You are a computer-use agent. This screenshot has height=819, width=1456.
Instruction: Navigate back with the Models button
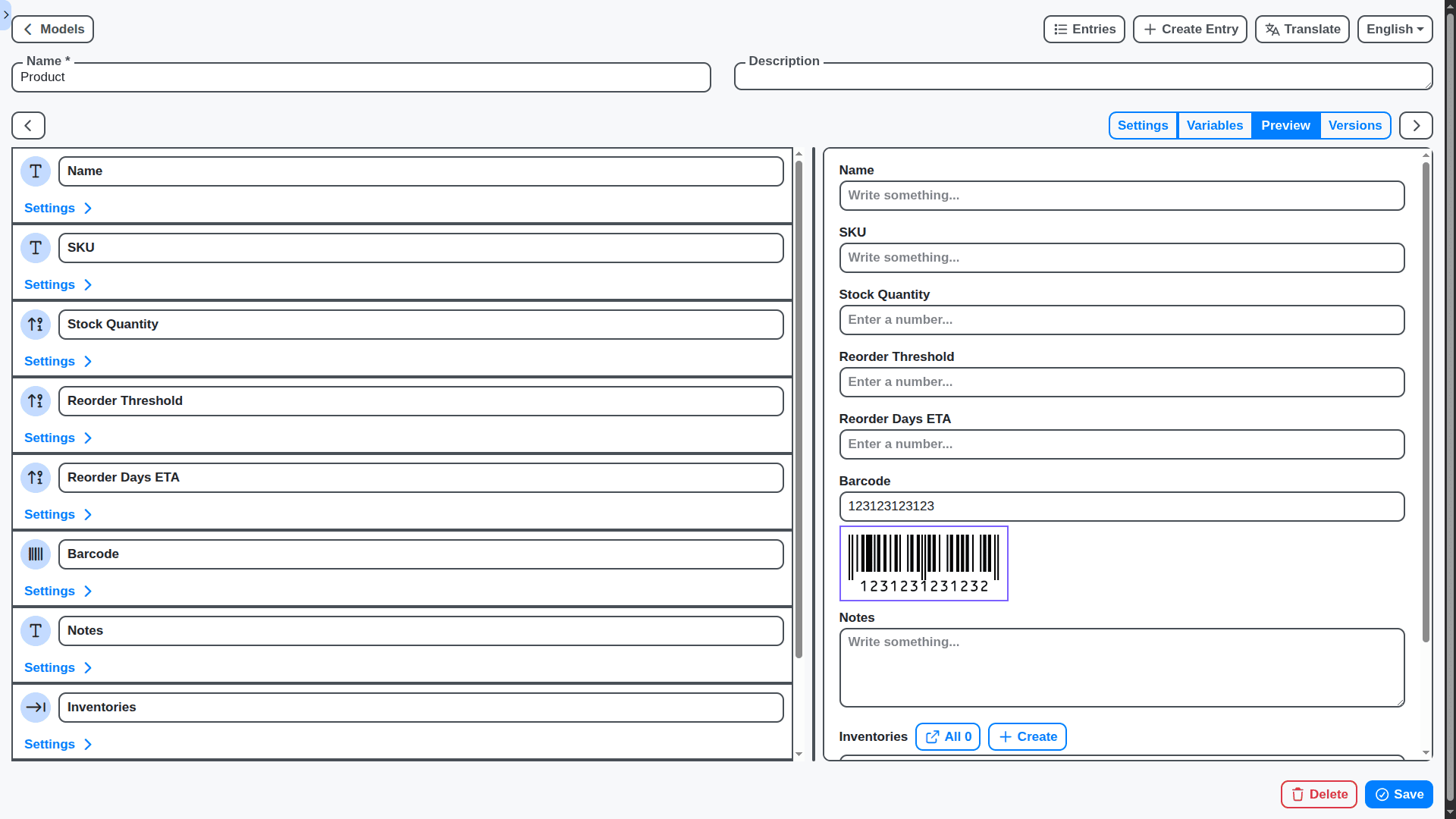[52, 29]
